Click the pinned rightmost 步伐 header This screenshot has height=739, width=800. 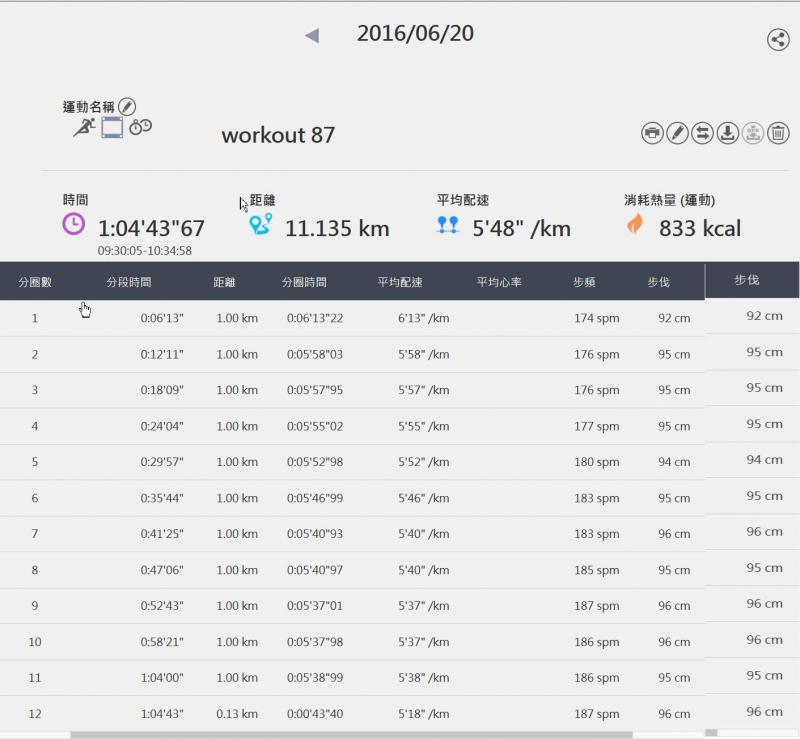click(x=747, y=280)
